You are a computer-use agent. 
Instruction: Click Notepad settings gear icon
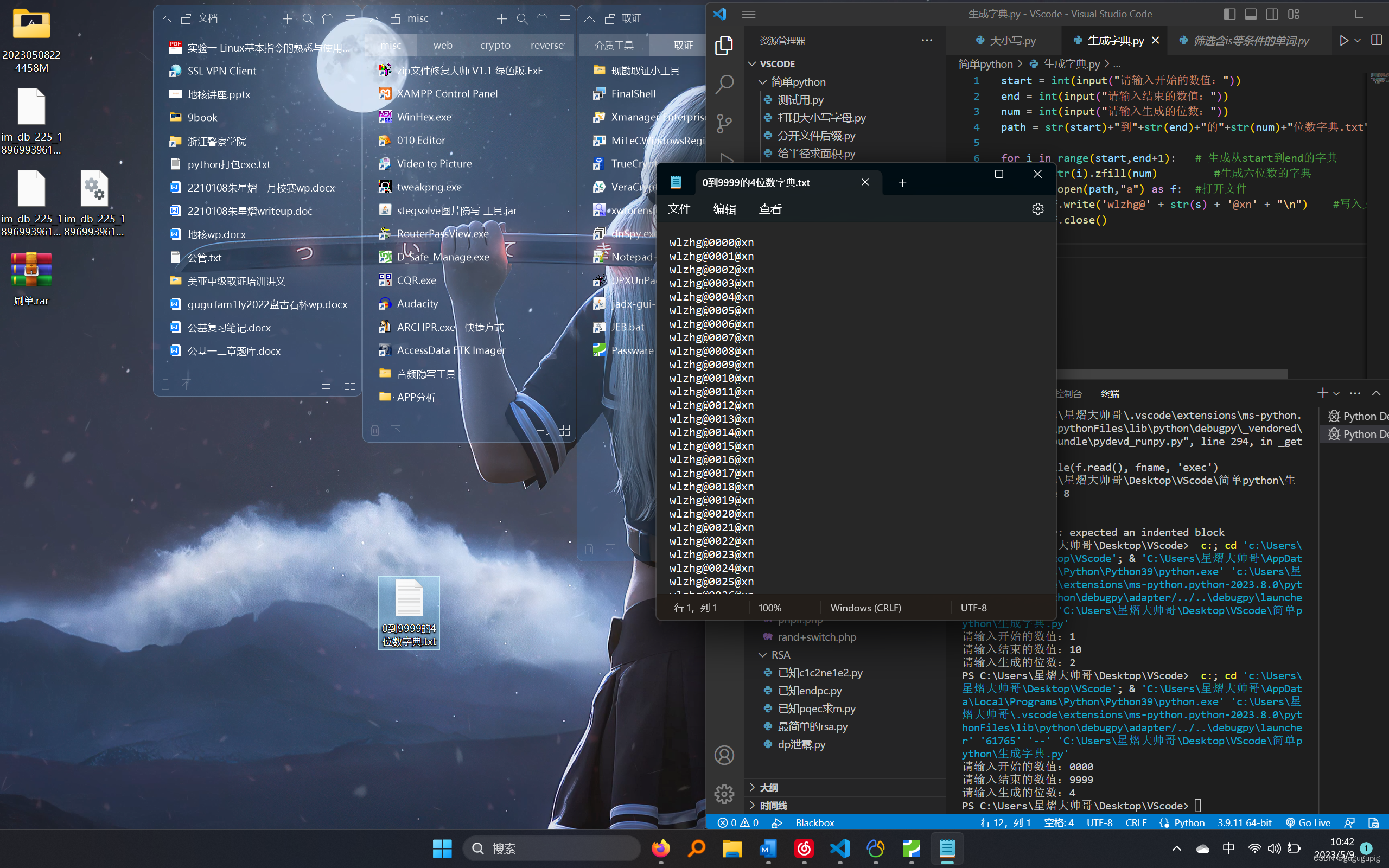click(1037, 209)
